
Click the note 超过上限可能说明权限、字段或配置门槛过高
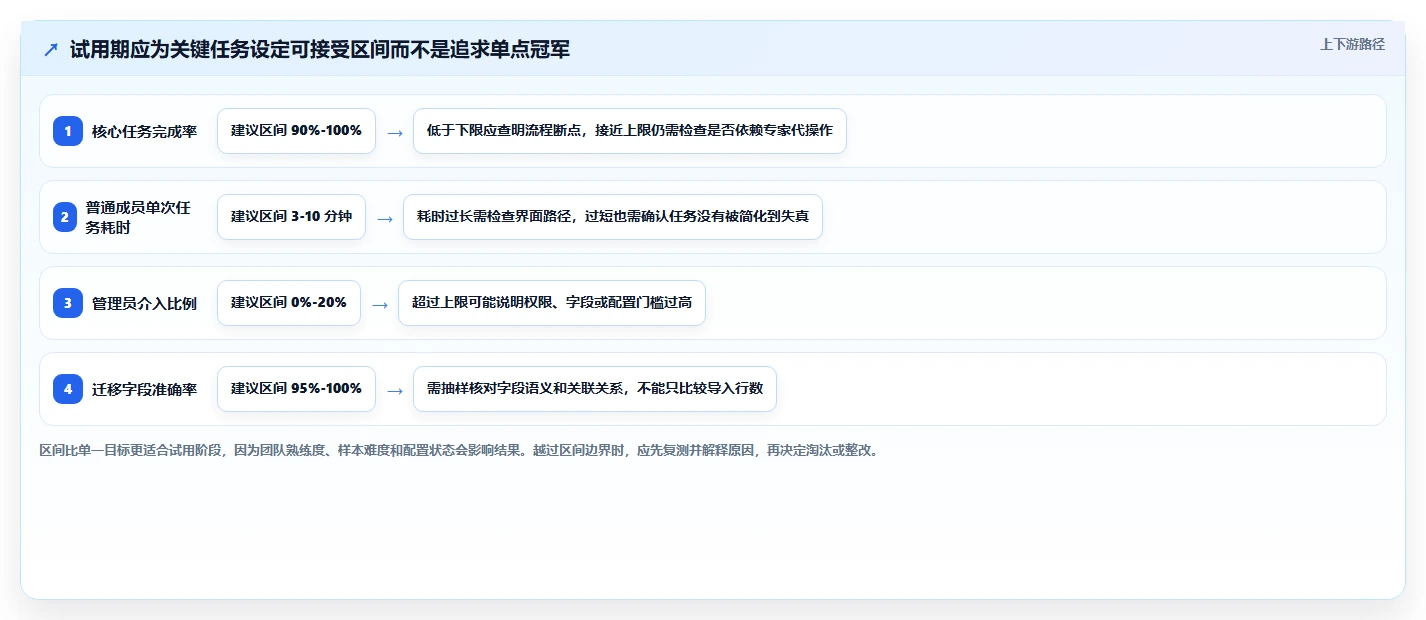[x=552, y=303]
